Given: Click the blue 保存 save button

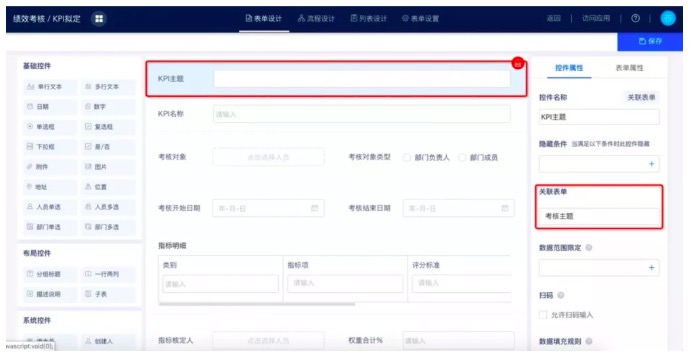Looking at the screenshot, I should 650,41.
